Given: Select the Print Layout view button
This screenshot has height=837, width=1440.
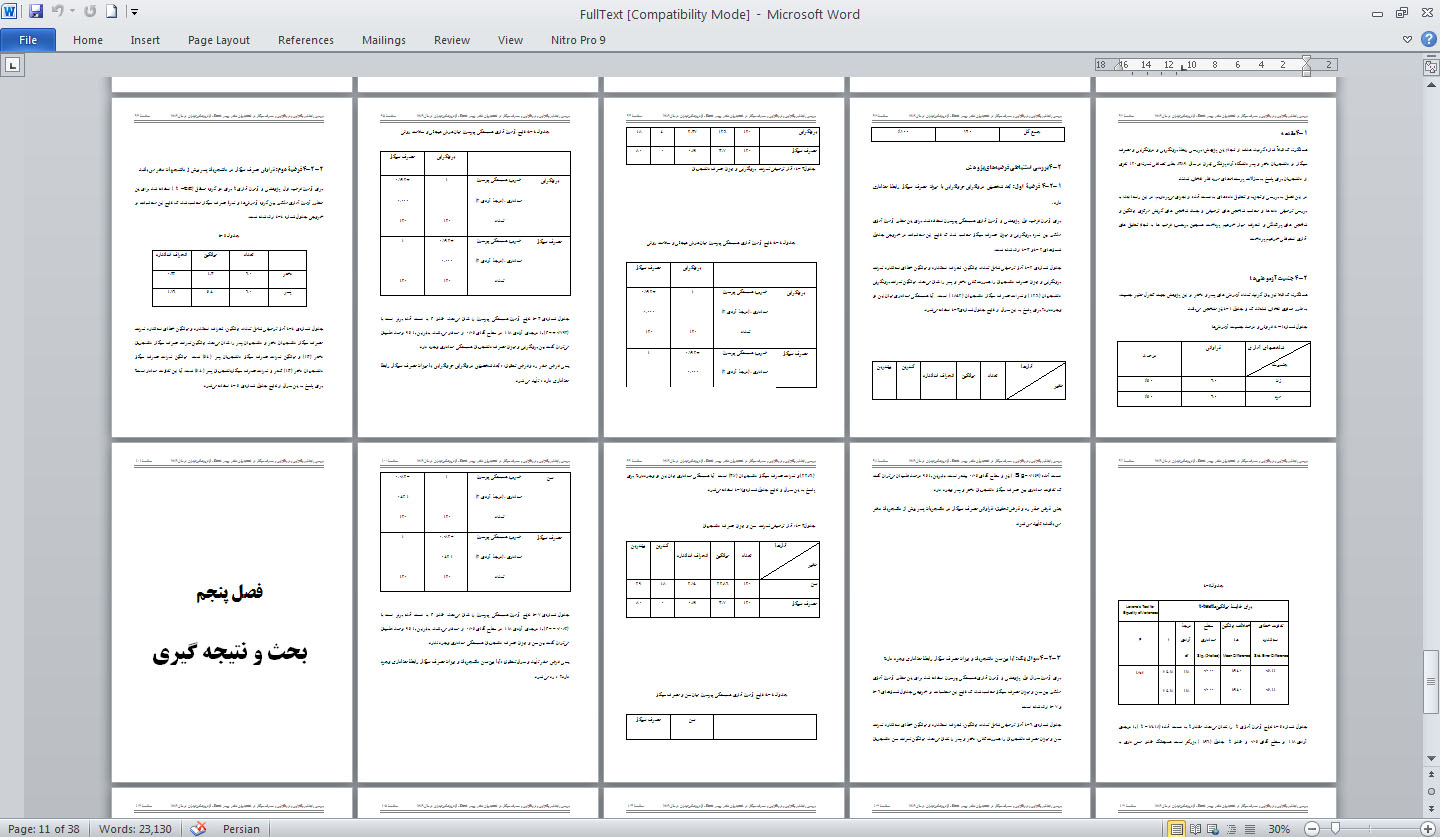Looking at the screenshot, I should pyautogui.click(x=1178, y=829).
